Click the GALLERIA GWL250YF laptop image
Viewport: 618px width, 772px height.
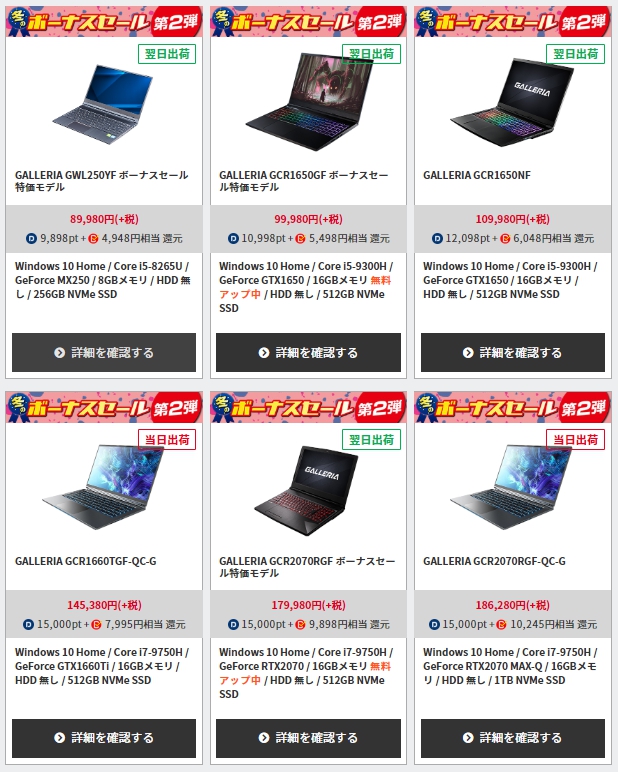(102, 104)
